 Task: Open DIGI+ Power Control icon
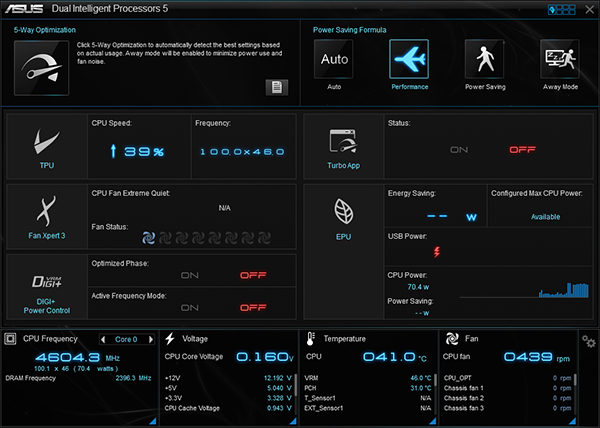(46, 282)
